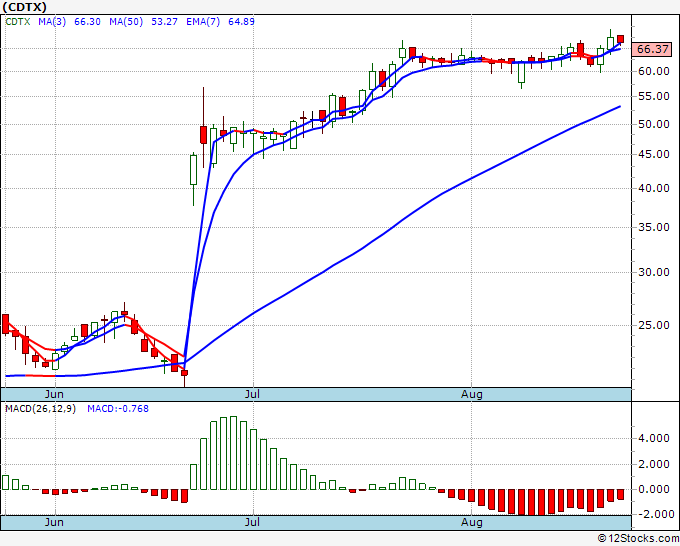Select the 2.000 MACD axis label
This screenshot has width=680, height=546.
click(654, 464)
